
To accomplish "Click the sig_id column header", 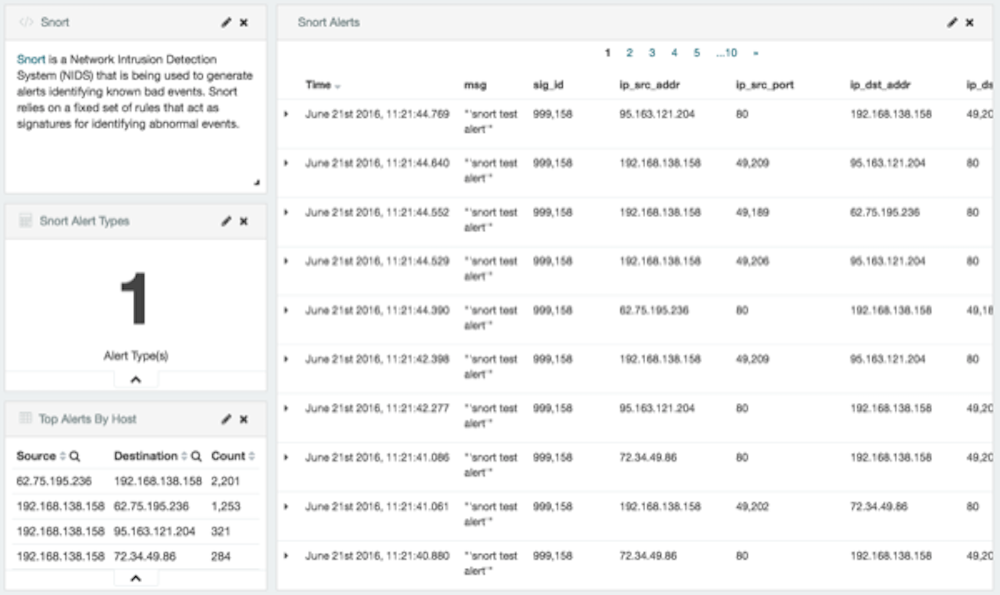I will pos(548,85).
